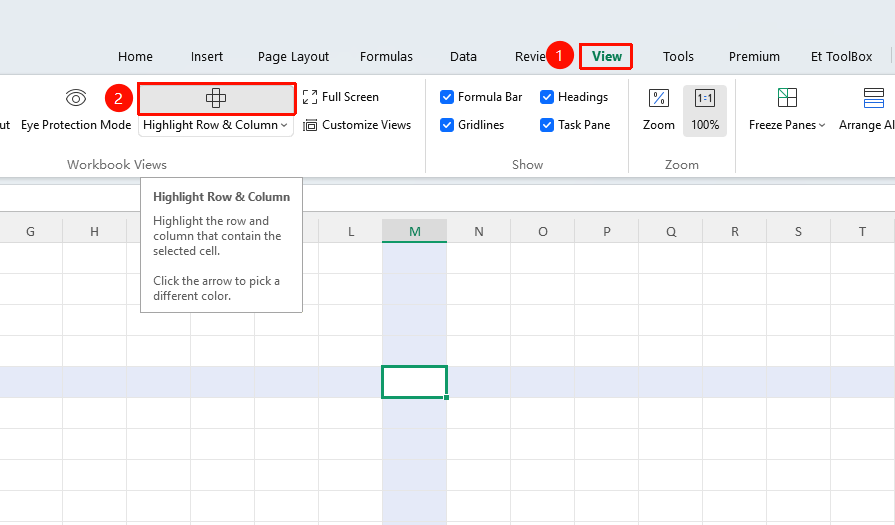Image resolution: width=895 pixels, height=525 pixels.
Task: Click the Arrange All icon
Action: tap(873, 98)
